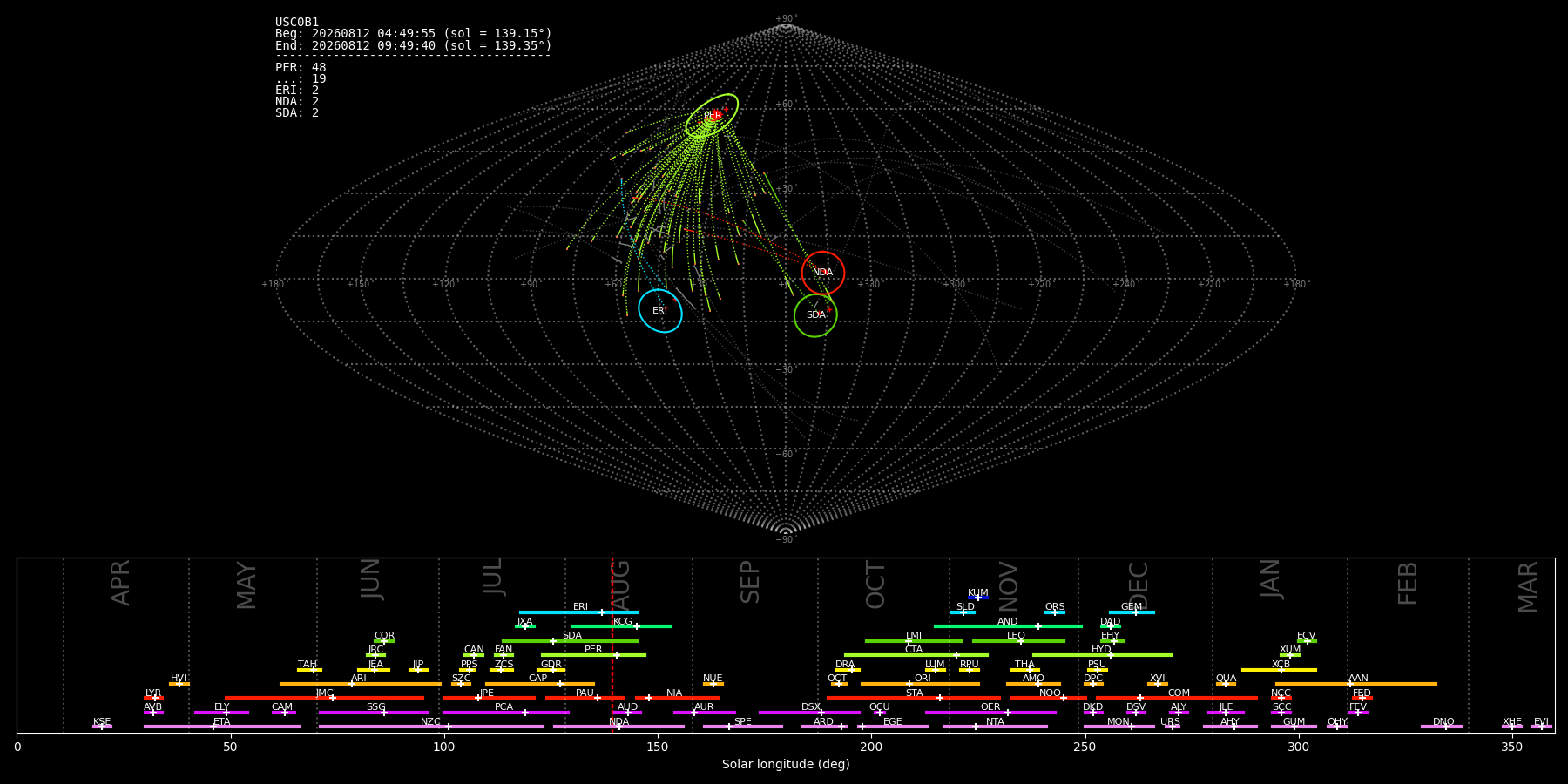This screenshot has width=1568, height=784.
Task: Click the Solar longitude axis label
Action: pos(786,764)
